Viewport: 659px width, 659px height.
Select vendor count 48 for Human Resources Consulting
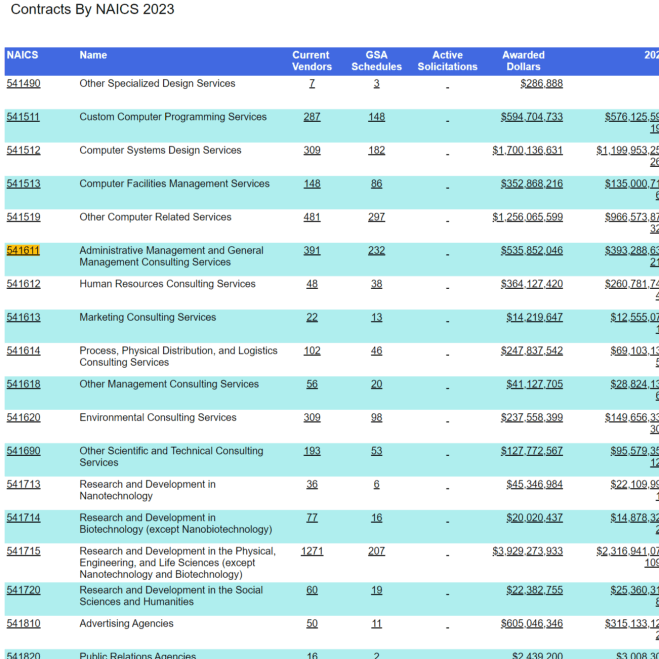click(x=312, y=284)
